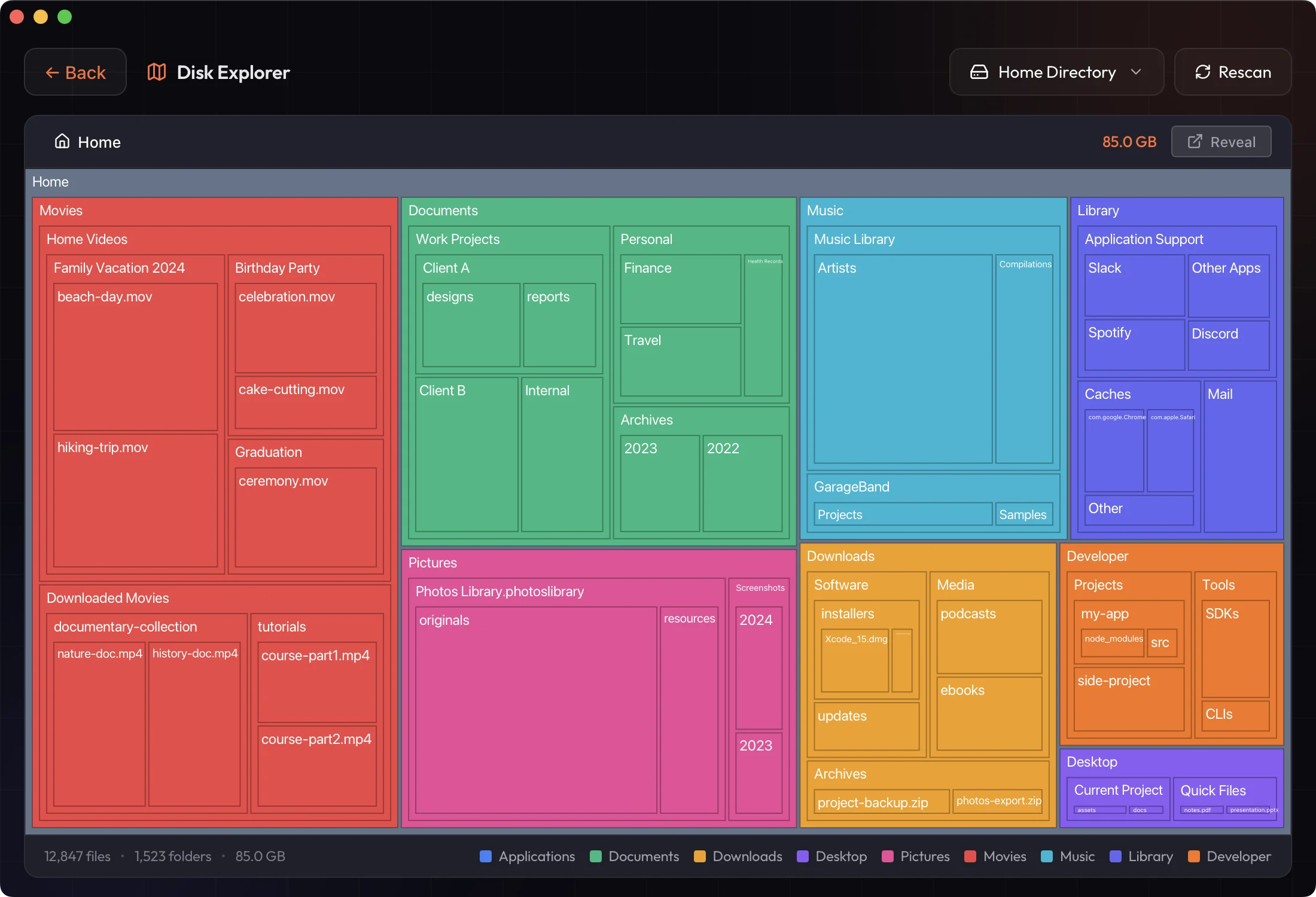Viewport: 1316px width, 897px height.
Task: Expand the Home Directory dropdown chevron
Action: click(1136, 72)
